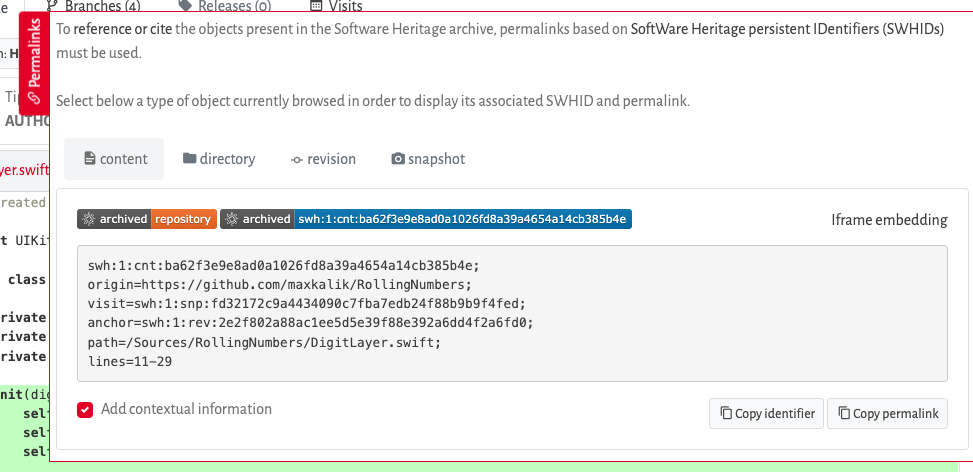The height and width of the screenshot is (472, 973).
Task: Click the commit icon on revision tab
Action: (296, 159)
